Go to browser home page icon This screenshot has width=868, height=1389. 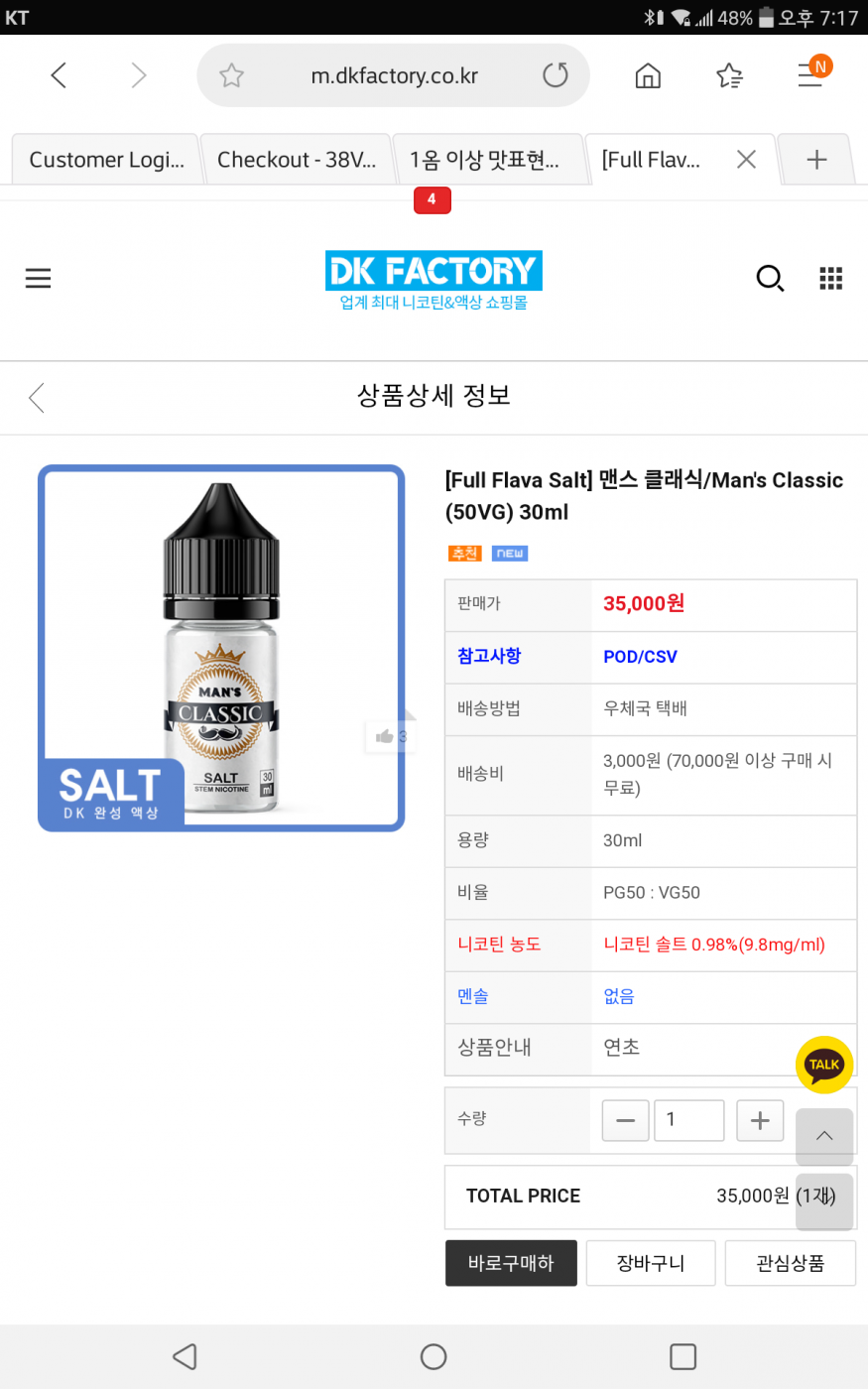pyautogui.click(x=648, y=75)
